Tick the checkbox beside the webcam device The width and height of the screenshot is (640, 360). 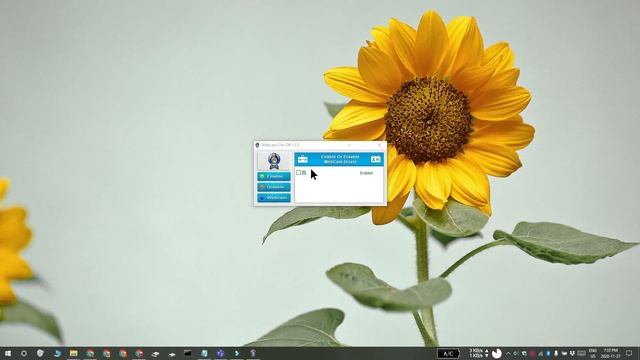(x=298, y=173)
